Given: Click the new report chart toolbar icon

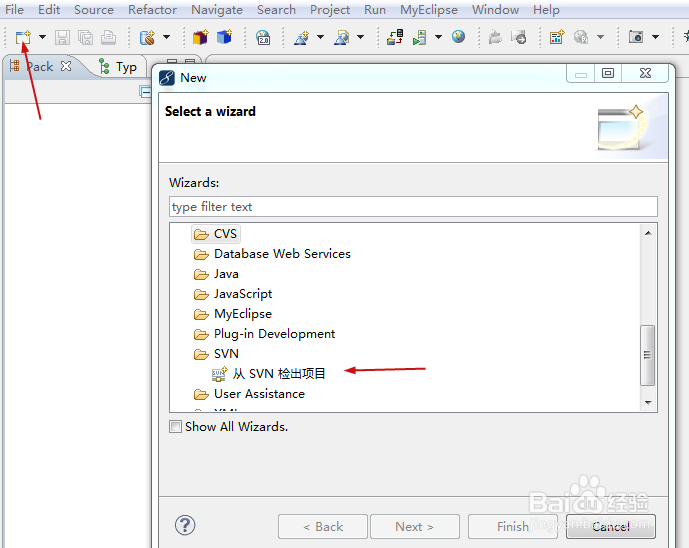Looking at the screenshot, I should [557, 37].
